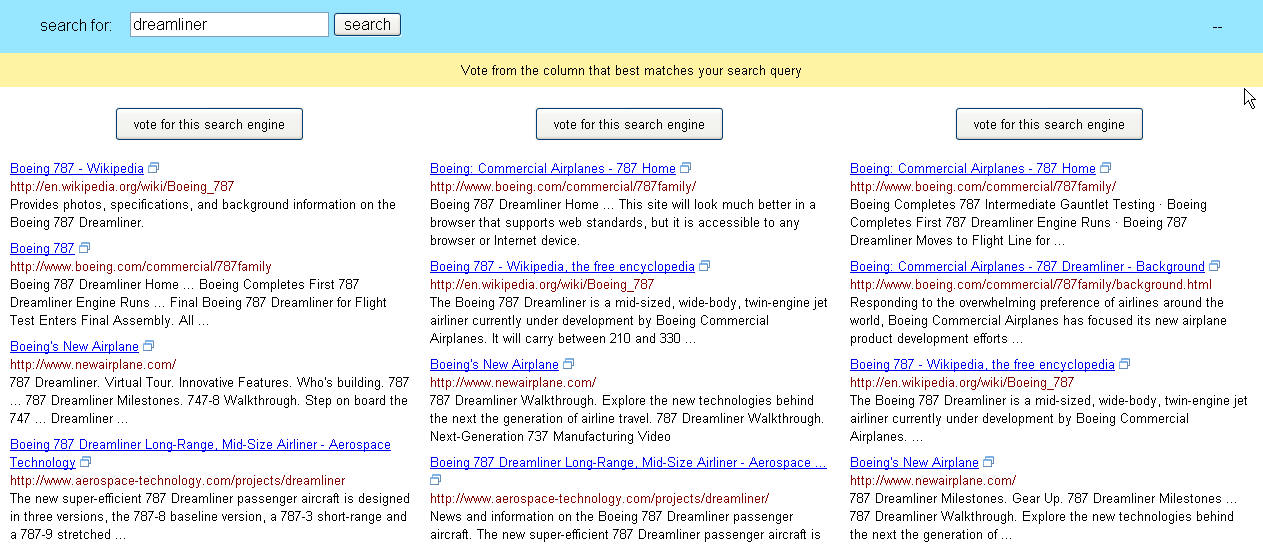Screen dimensions: 1263x545
Task: Click URL ending in '787family/background.html'
Action: pyautogui.click(x=1031, y=284)
